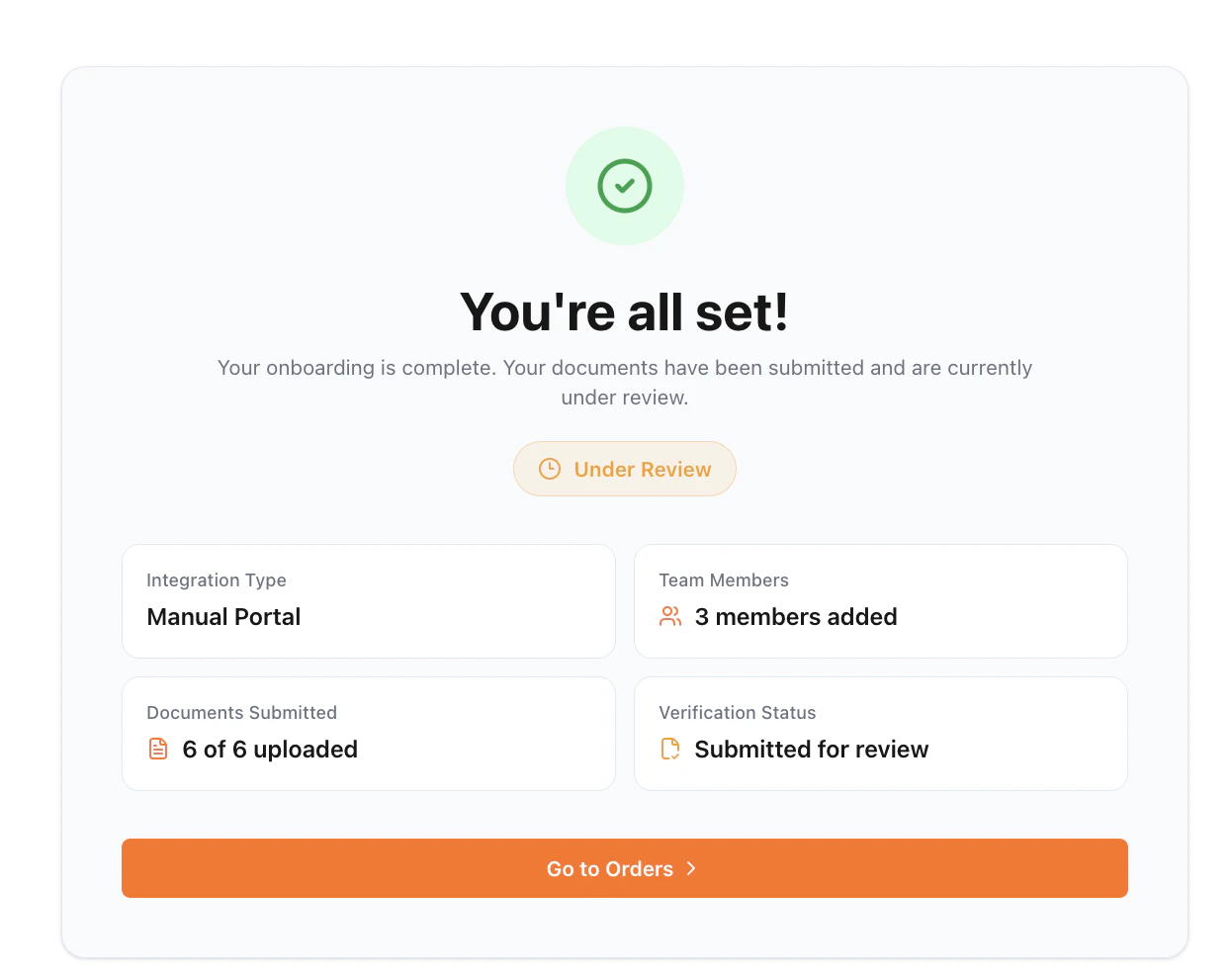This screenshot has height=977, width=1232.
Task: Click the green checkmark success icon
Action: [x=625, y=186]
